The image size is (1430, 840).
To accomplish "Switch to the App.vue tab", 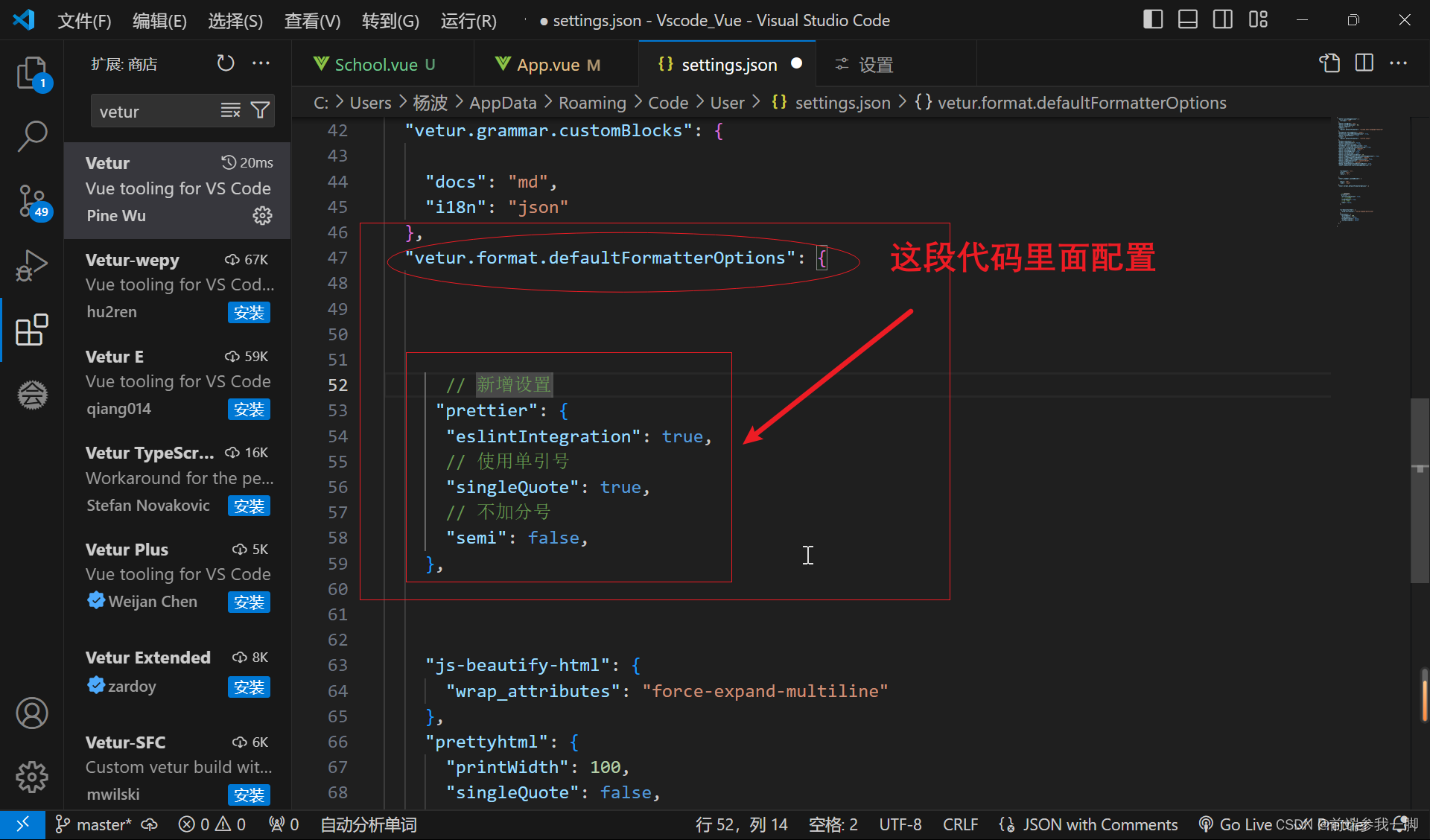I will pyautogui.click(x=548, y=65).
